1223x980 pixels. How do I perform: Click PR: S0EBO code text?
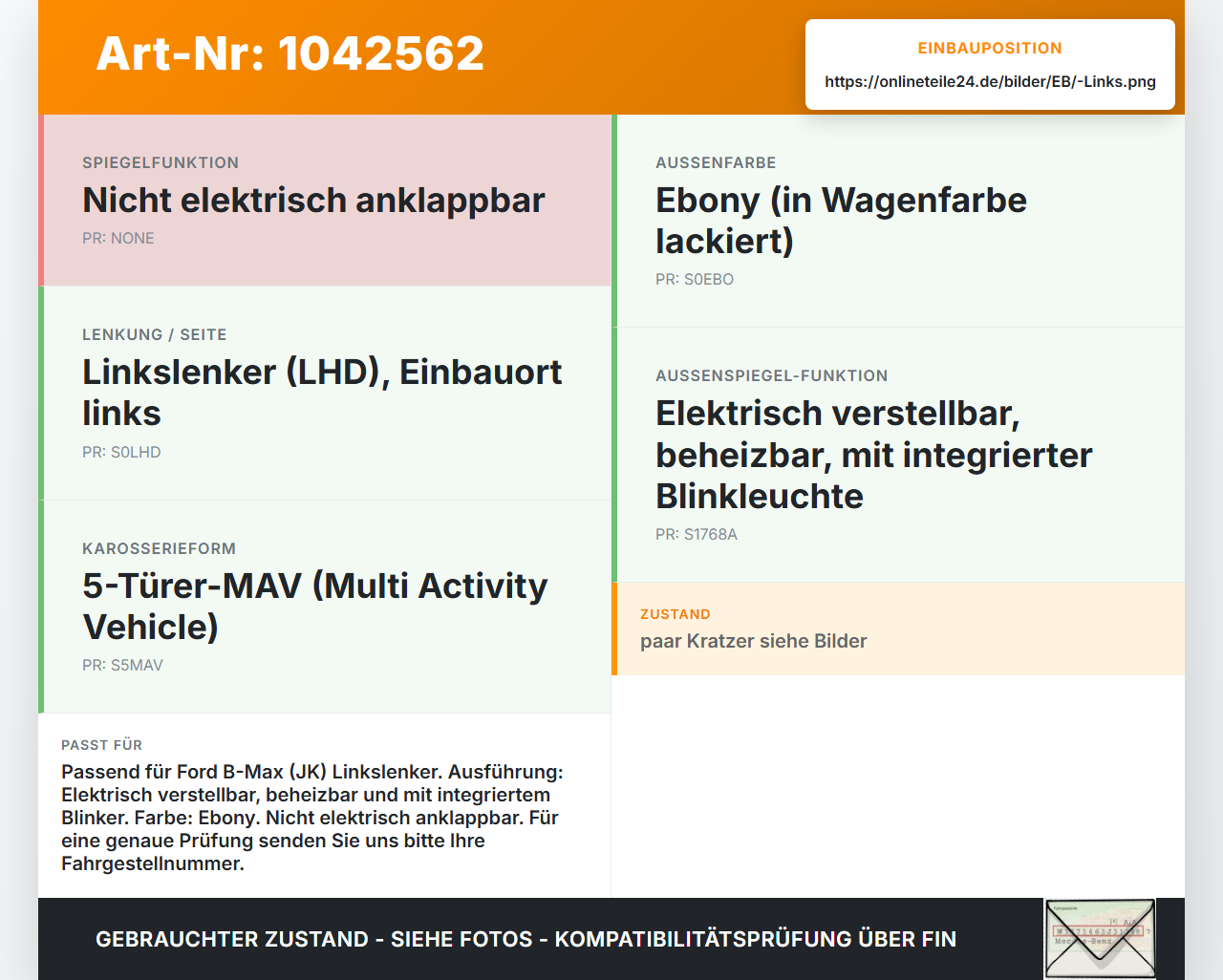pos(695,279)
